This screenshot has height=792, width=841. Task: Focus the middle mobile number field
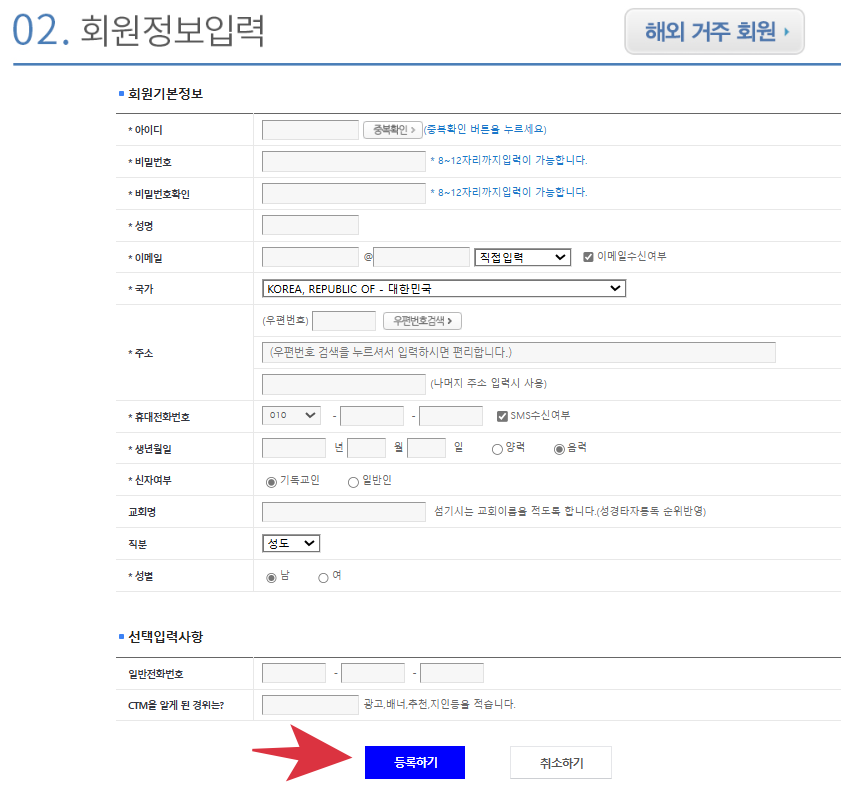pyautogui.click(x=372, y=416)
